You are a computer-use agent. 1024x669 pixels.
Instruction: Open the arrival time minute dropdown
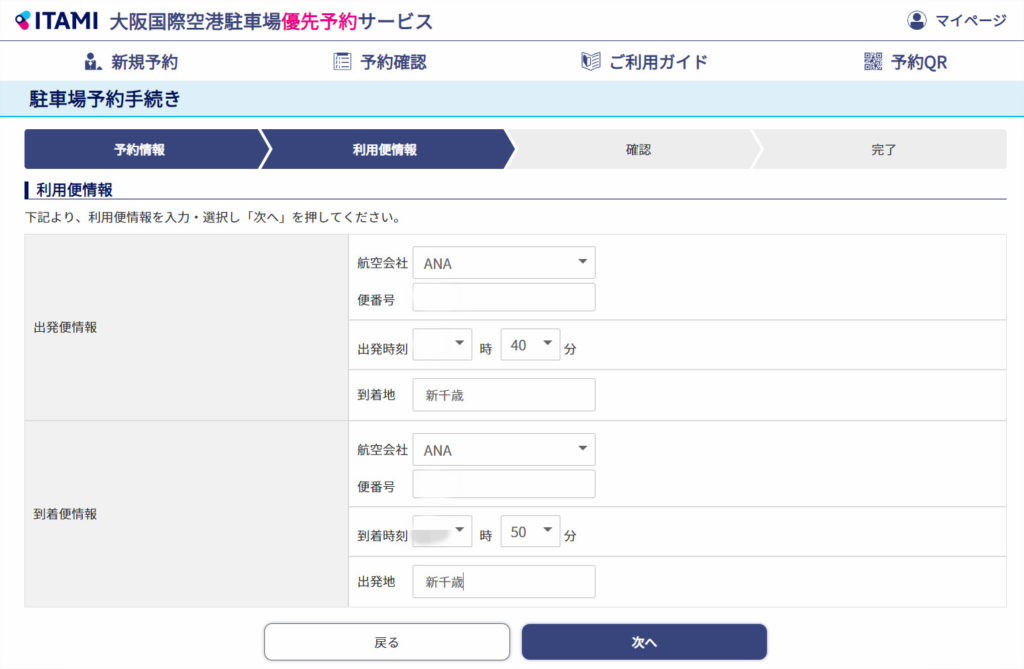(x=530, y=532)
